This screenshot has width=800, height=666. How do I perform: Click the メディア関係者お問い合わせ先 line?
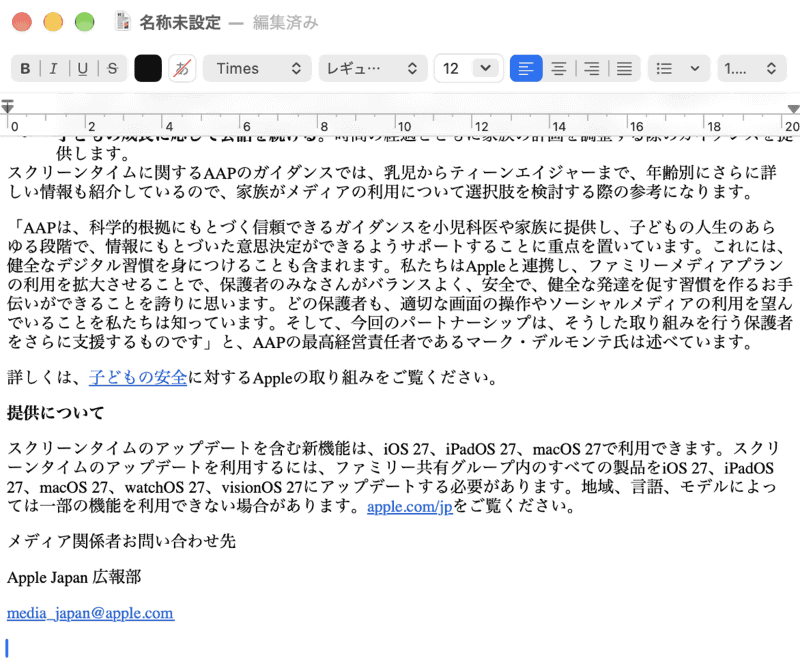tap(121, 541)
